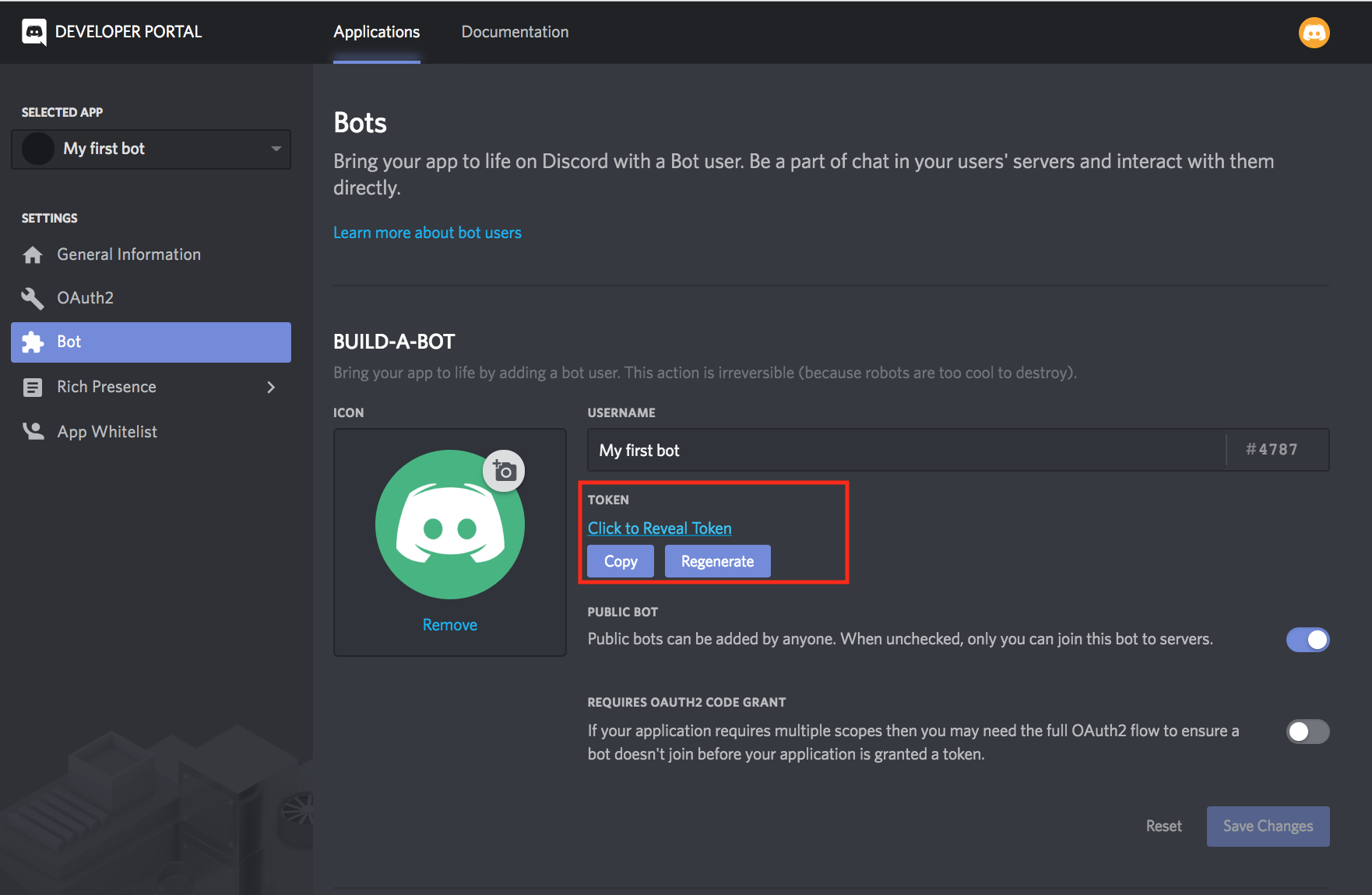Disable the Public Bot toggle
The height and width of the screenshot is (895, 1372).
tap(1307, 640)
